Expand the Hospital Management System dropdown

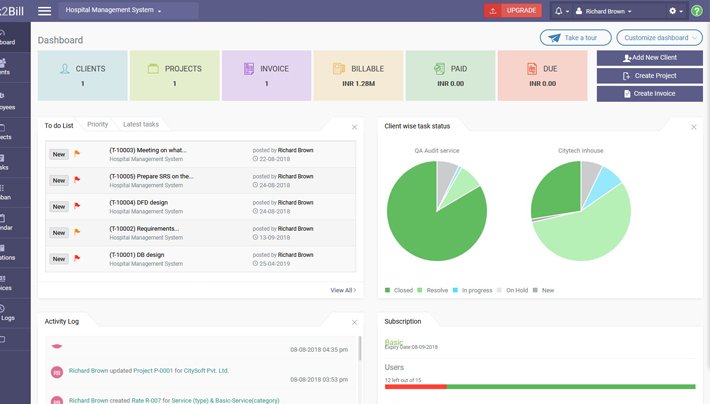113,11
